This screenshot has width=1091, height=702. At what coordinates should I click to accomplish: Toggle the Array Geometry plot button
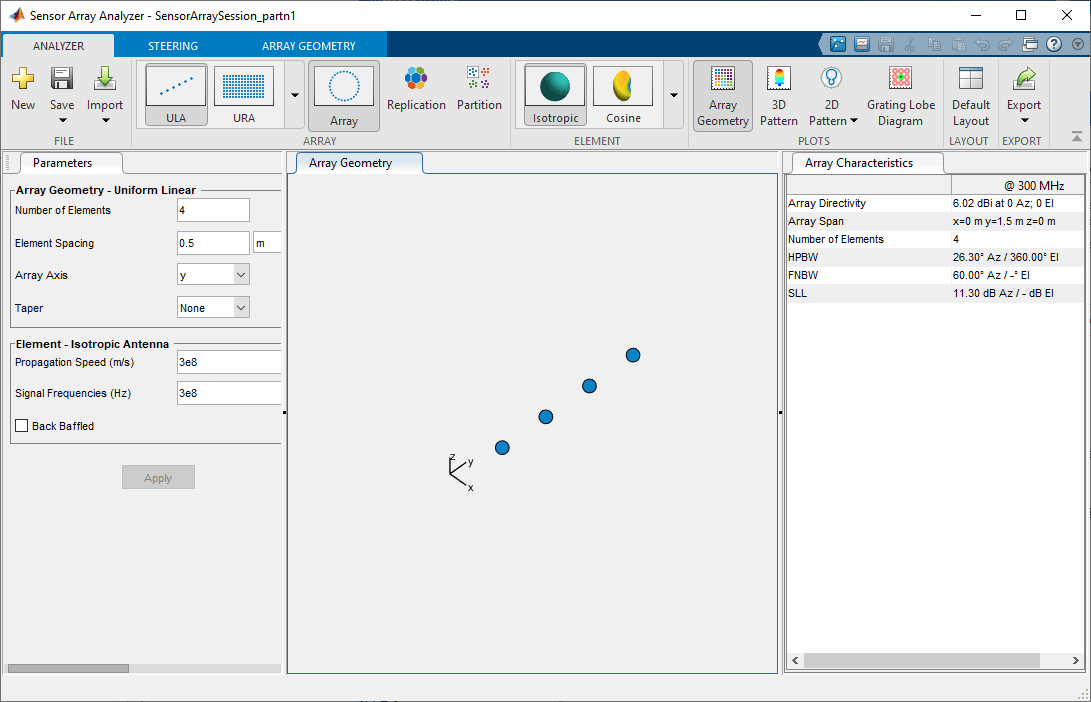(x=722, y=93)
